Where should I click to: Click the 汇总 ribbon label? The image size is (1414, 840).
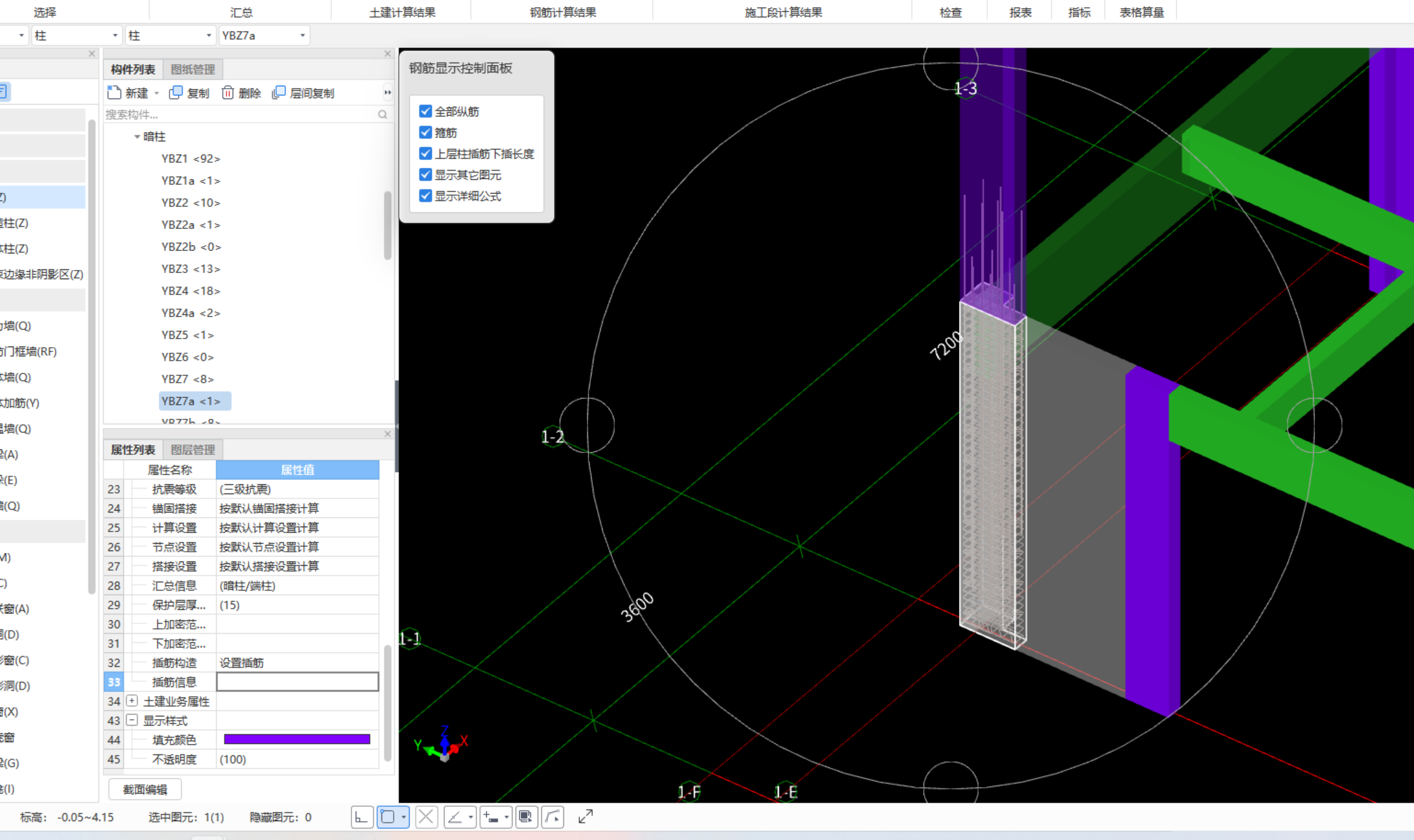point(241,12)
